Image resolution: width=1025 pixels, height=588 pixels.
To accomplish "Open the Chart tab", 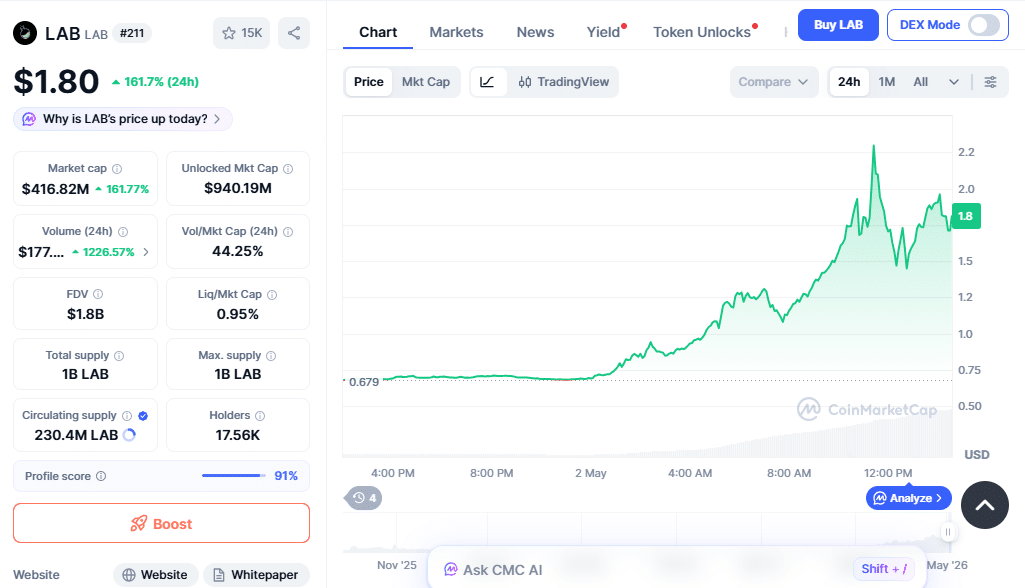I will pyautogui.click(x=378, y=32).
